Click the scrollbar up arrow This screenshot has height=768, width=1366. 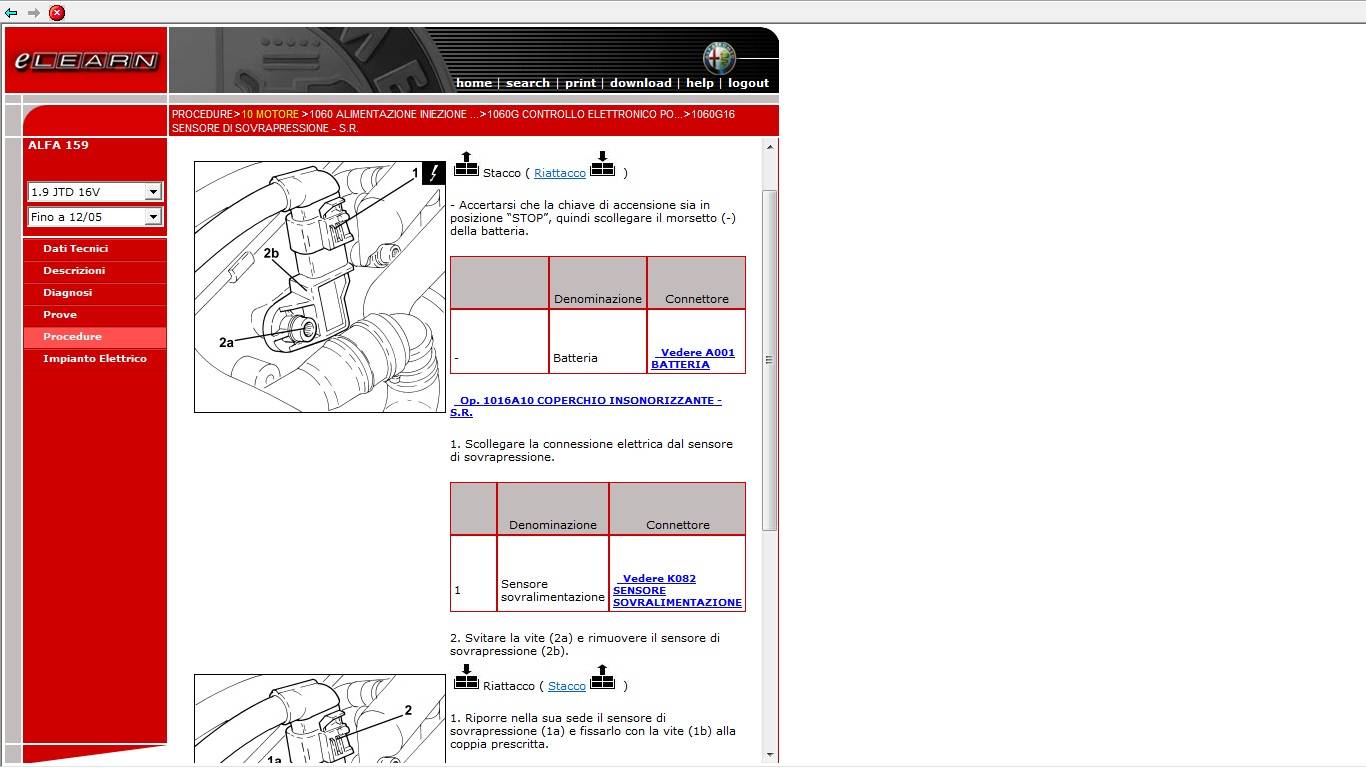click(x=770, y=148)
